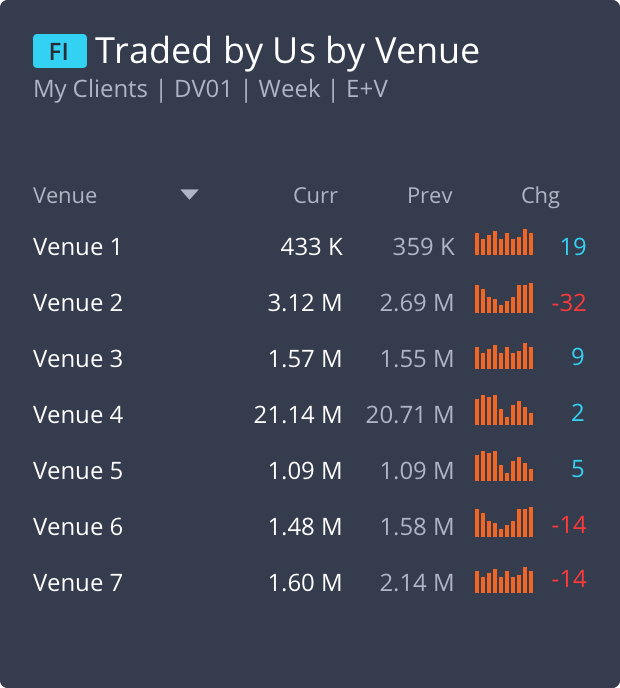Image resolution: width=620 pixels, height=688 pixels.
Task: Select the DV01 measure option
Action: point(203,89)
